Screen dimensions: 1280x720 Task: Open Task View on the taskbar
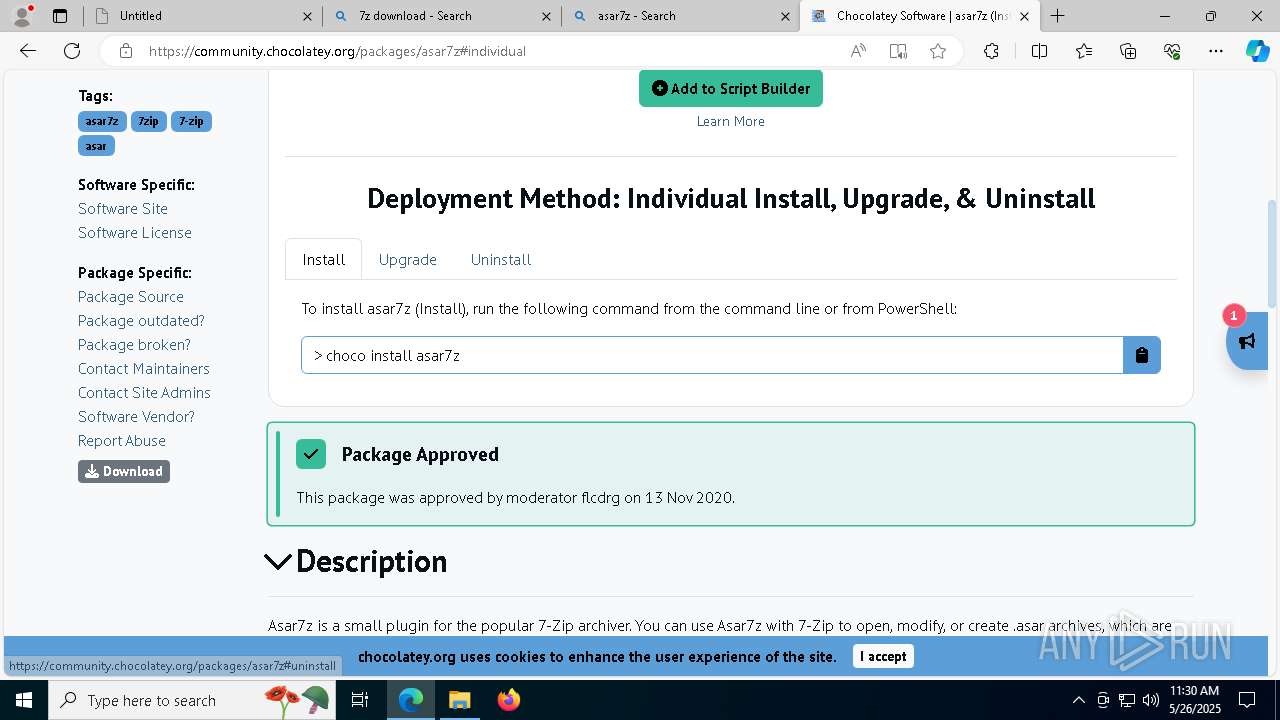click(x=360, y=700)
